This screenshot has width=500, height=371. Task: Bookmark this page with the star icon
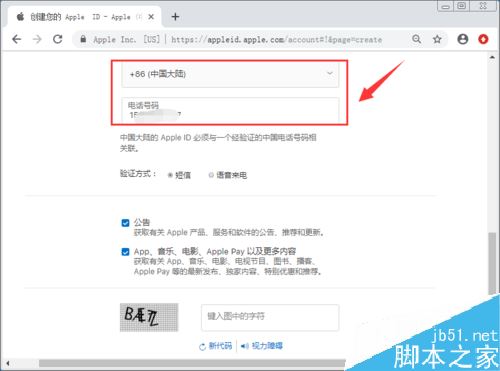point(437,39)
